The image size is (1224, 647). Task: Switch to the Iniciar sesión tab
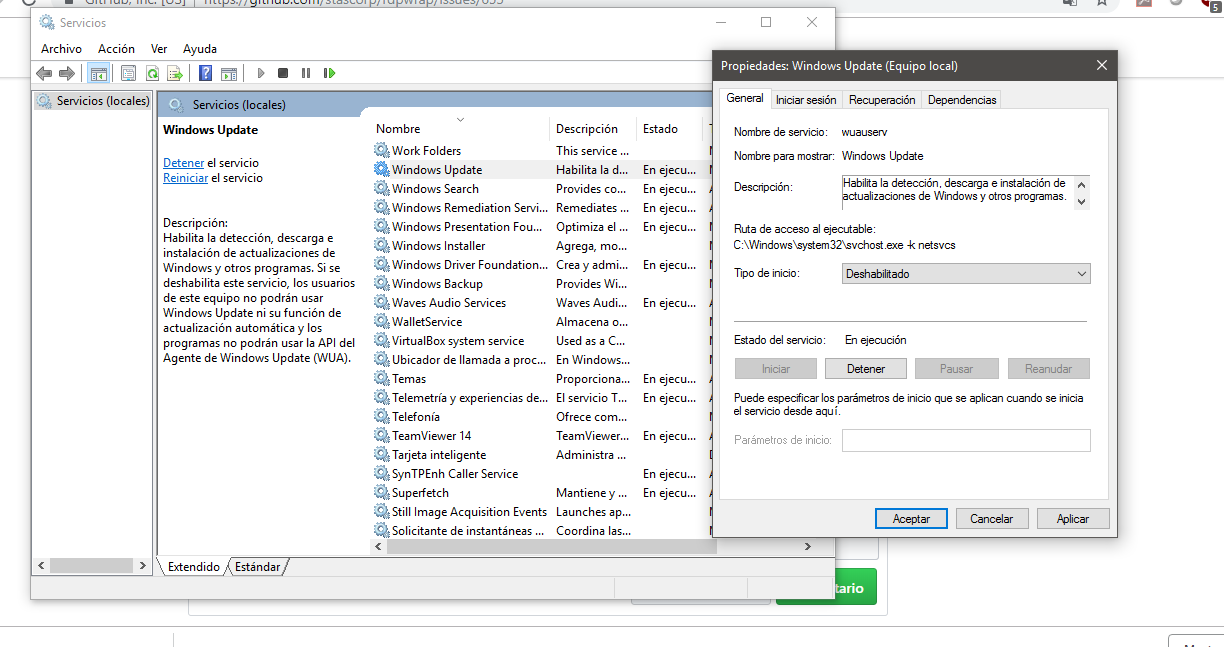[x=806, y=100]
